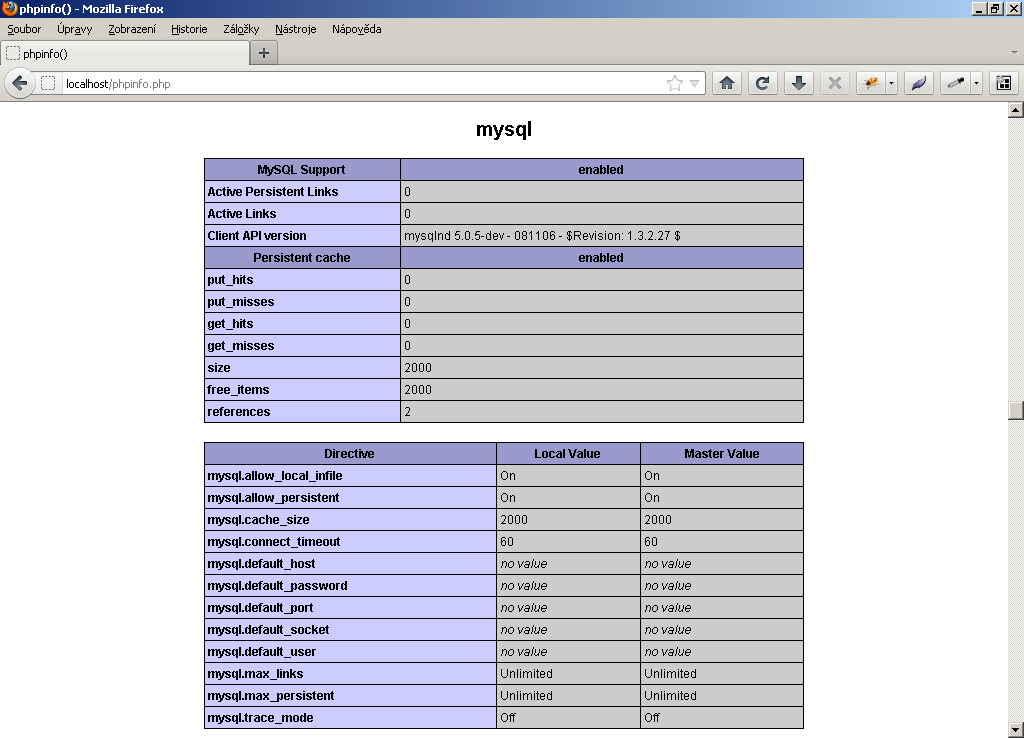This screenshot has width=1024, height=738.
Task: Reload the phpinfo page
Action: tap(762, 83)
